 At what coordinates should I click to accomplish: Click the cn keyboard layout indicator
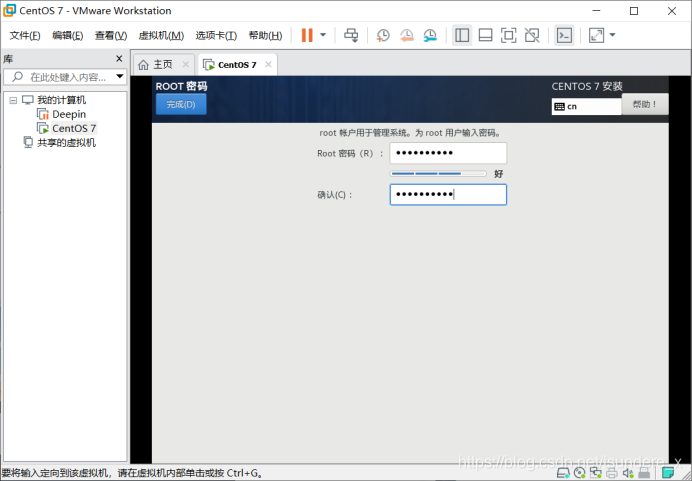(586, 106)
